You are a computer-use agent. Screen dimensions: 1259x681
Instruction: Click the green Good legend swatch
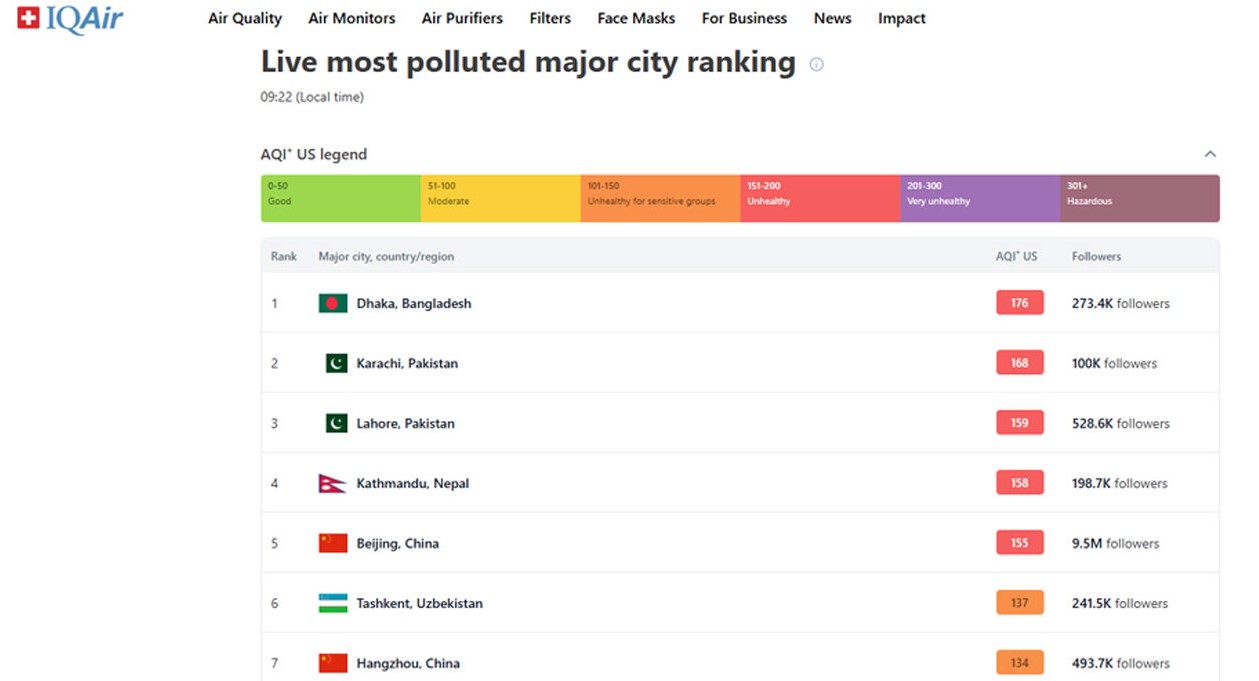click(x=340, y=198)
